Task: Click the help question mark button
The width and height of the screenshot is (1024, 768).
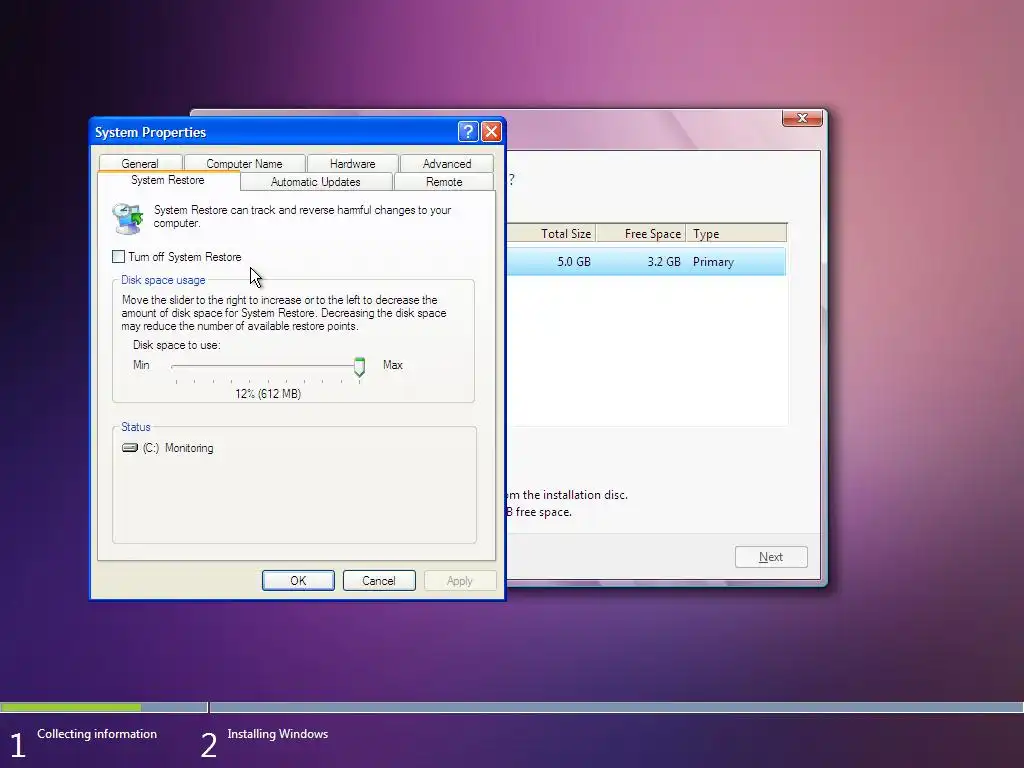Action: tap(468, 132)
